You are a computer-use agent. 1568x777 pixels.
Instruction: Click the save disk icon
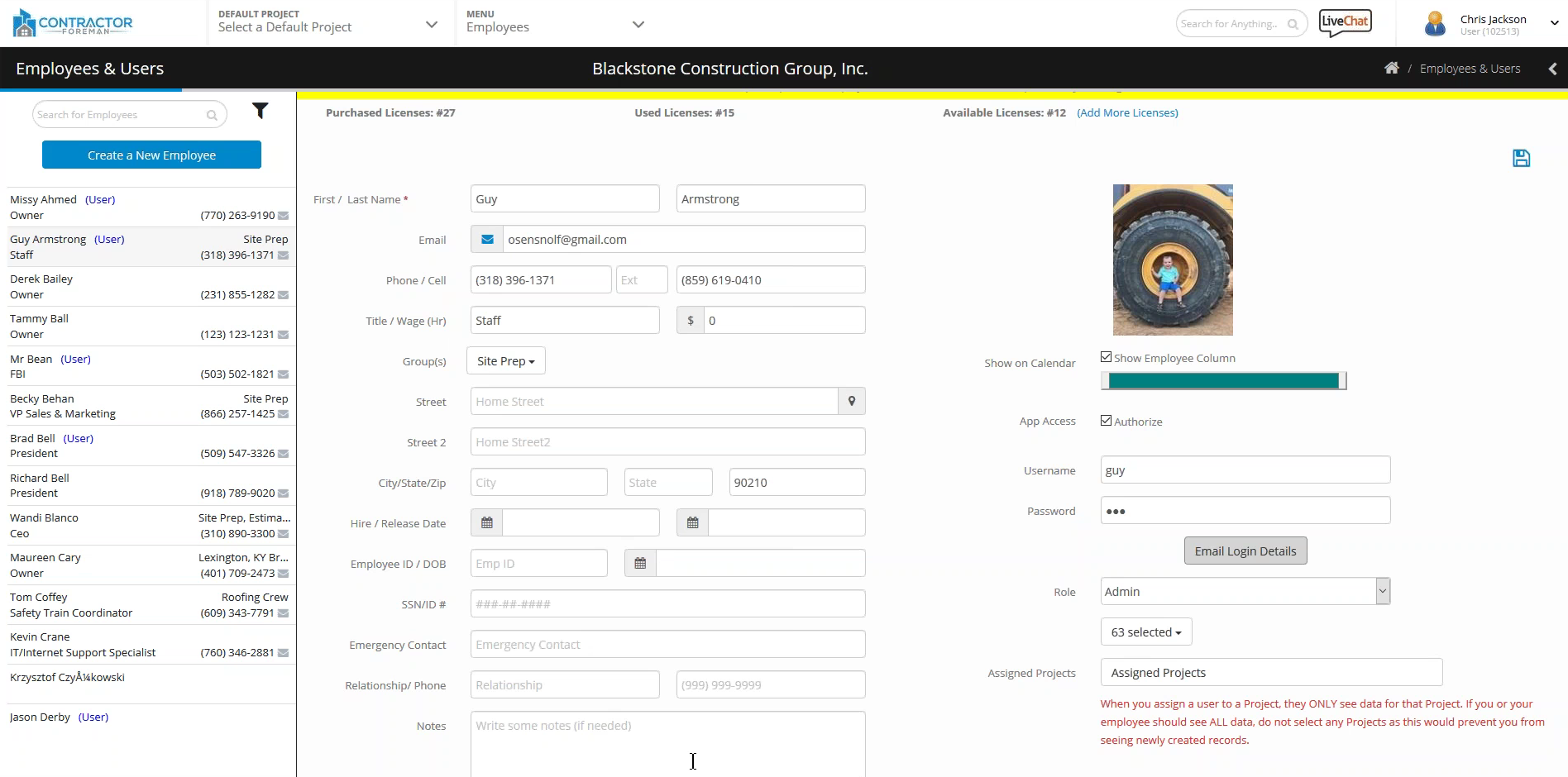[x=1521, y=158]
